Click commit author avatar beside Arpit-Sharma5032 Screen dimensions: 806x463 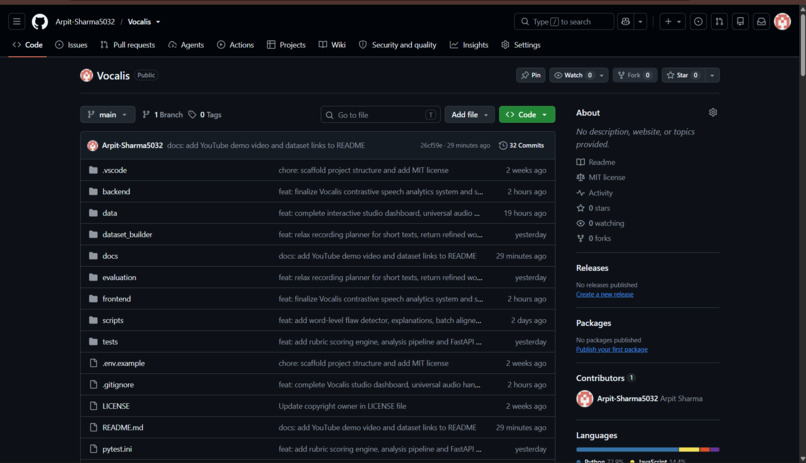[93, 145]
